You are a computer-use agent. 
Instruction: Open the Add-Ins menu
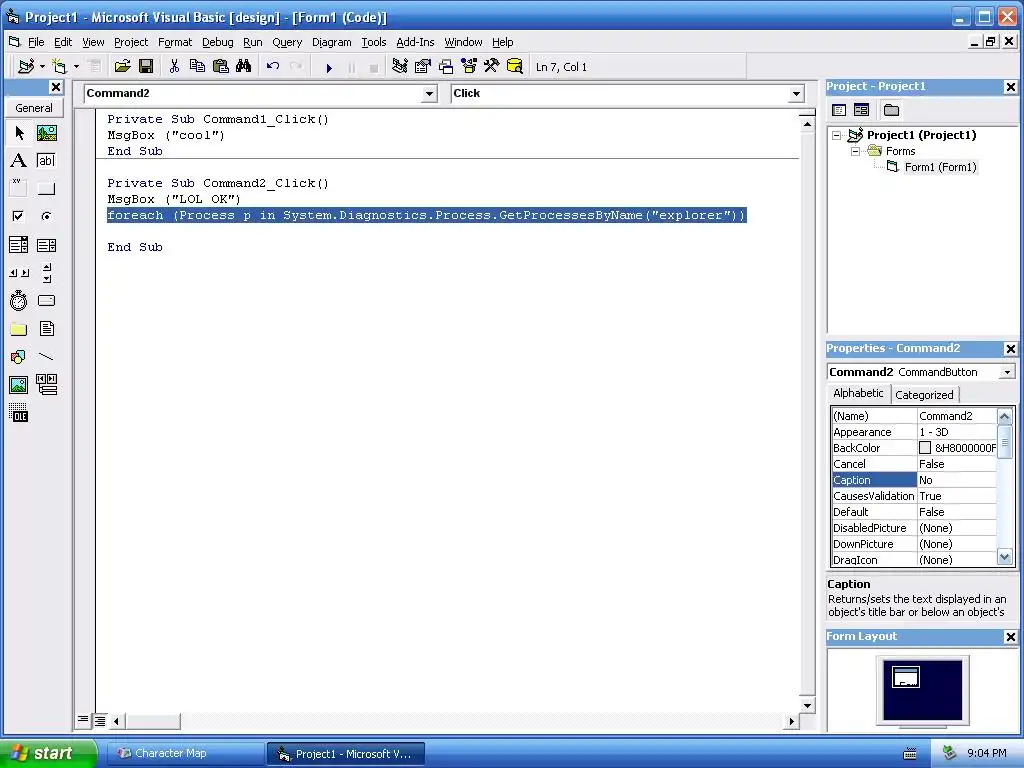pos(415,42)
